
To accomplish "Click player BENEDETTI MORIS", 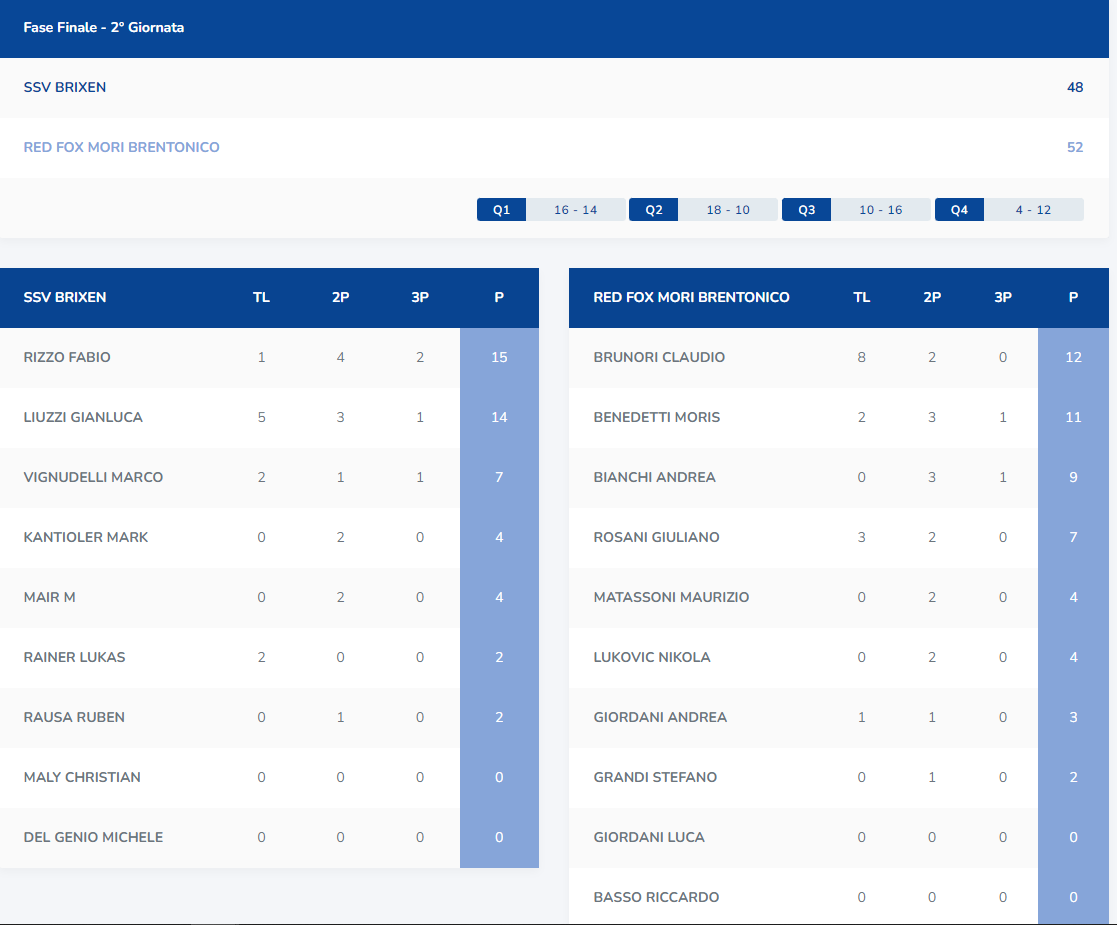I will click(x=656, y=417).
